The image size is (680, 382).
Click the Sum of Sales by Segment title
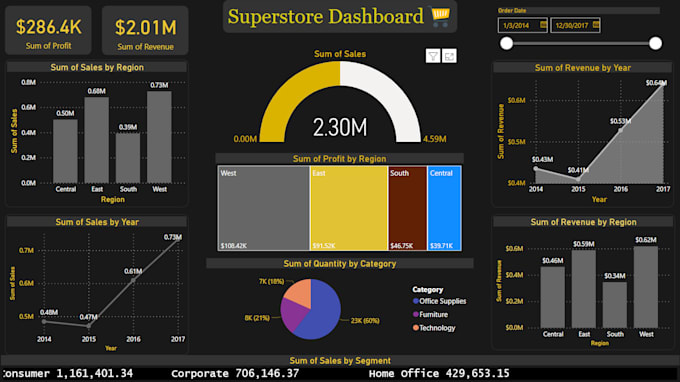(340, 361)
